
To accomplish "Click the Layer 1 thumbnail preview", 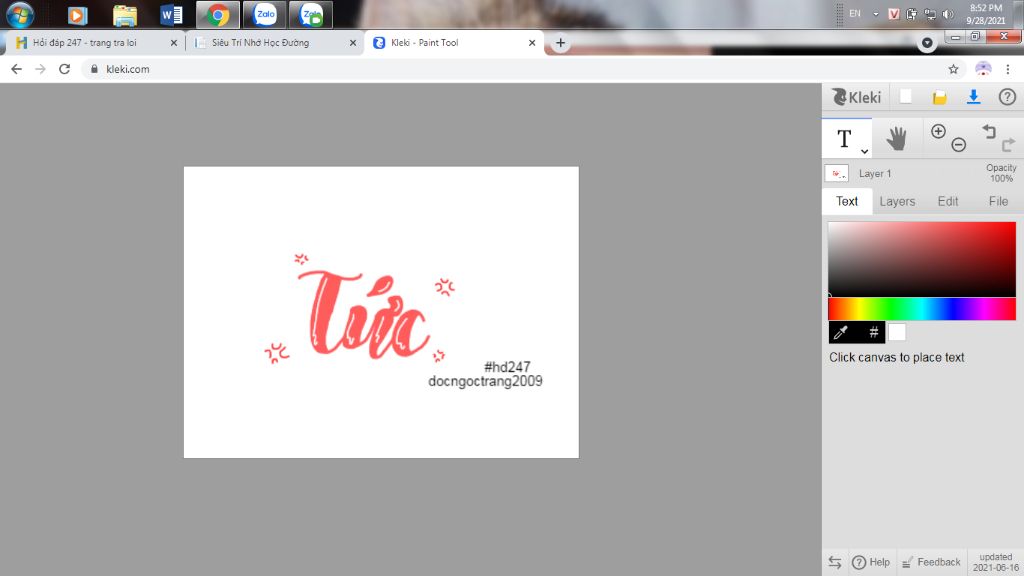I will (x=837, y=173).
